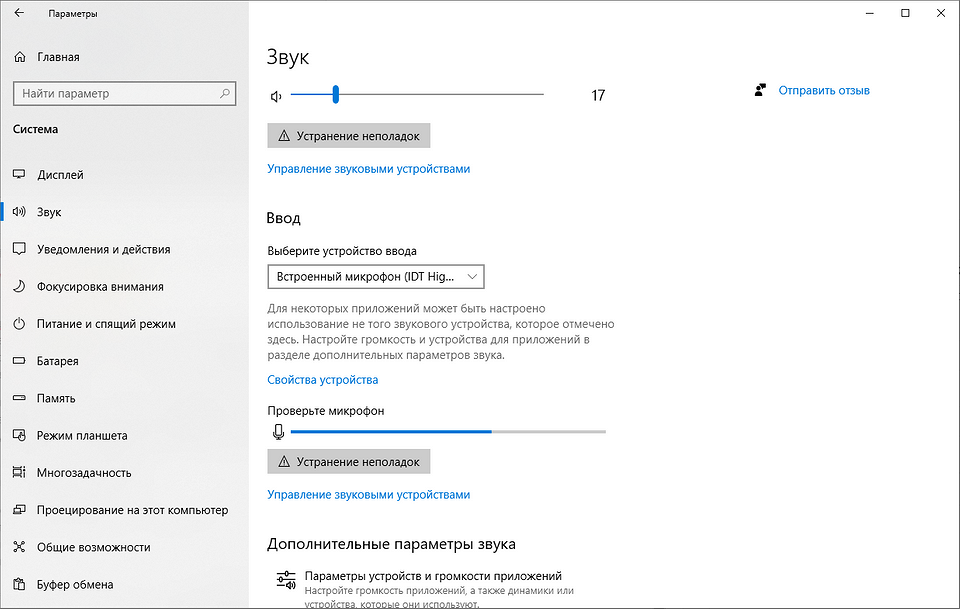Click the Home (Главная) icon
Image resolution: width=960 pixels, height=609 pixels.
point(19,57)
